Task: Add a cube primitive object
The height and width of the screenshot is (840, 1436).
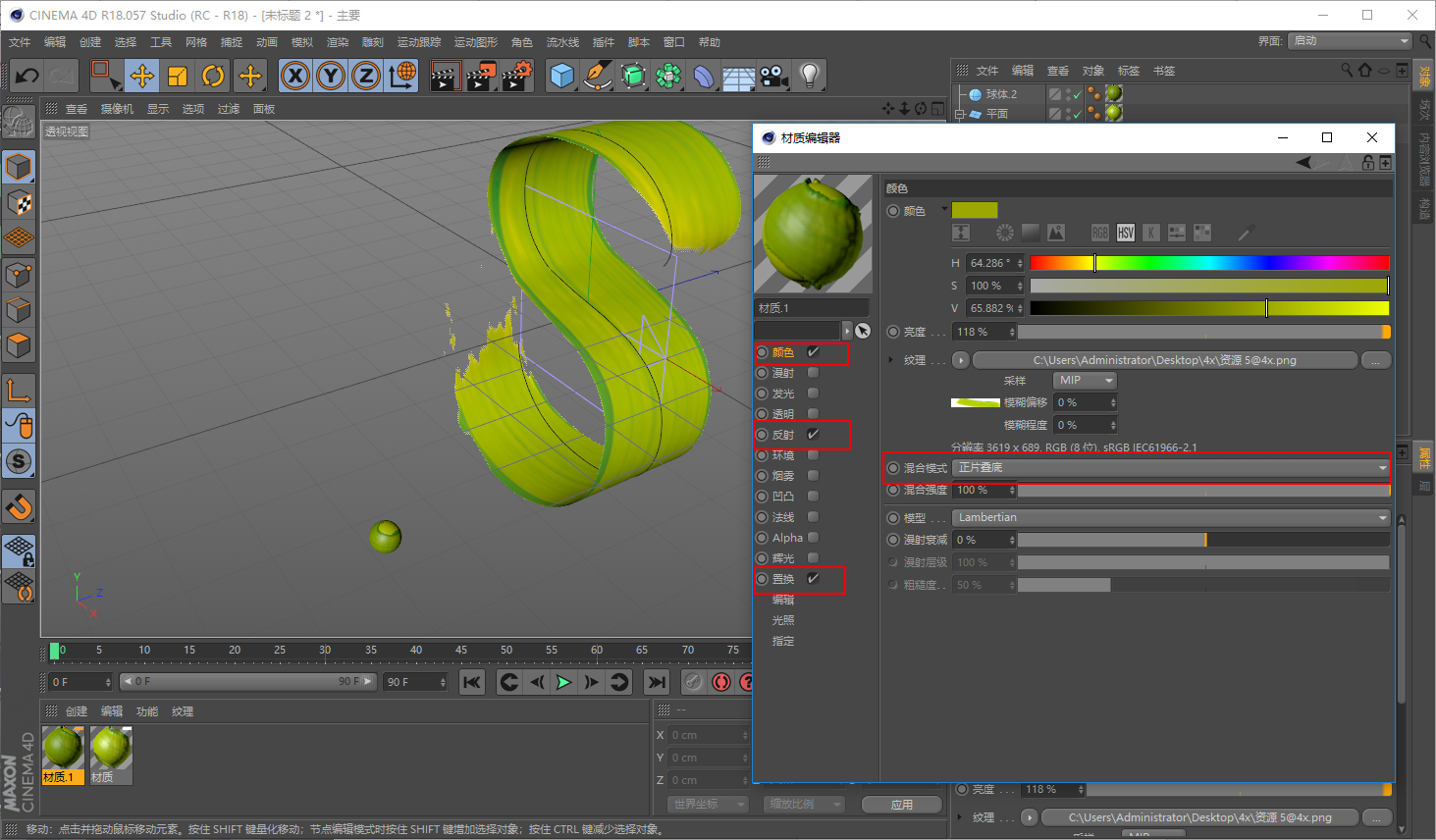Action: coord(561,76)
